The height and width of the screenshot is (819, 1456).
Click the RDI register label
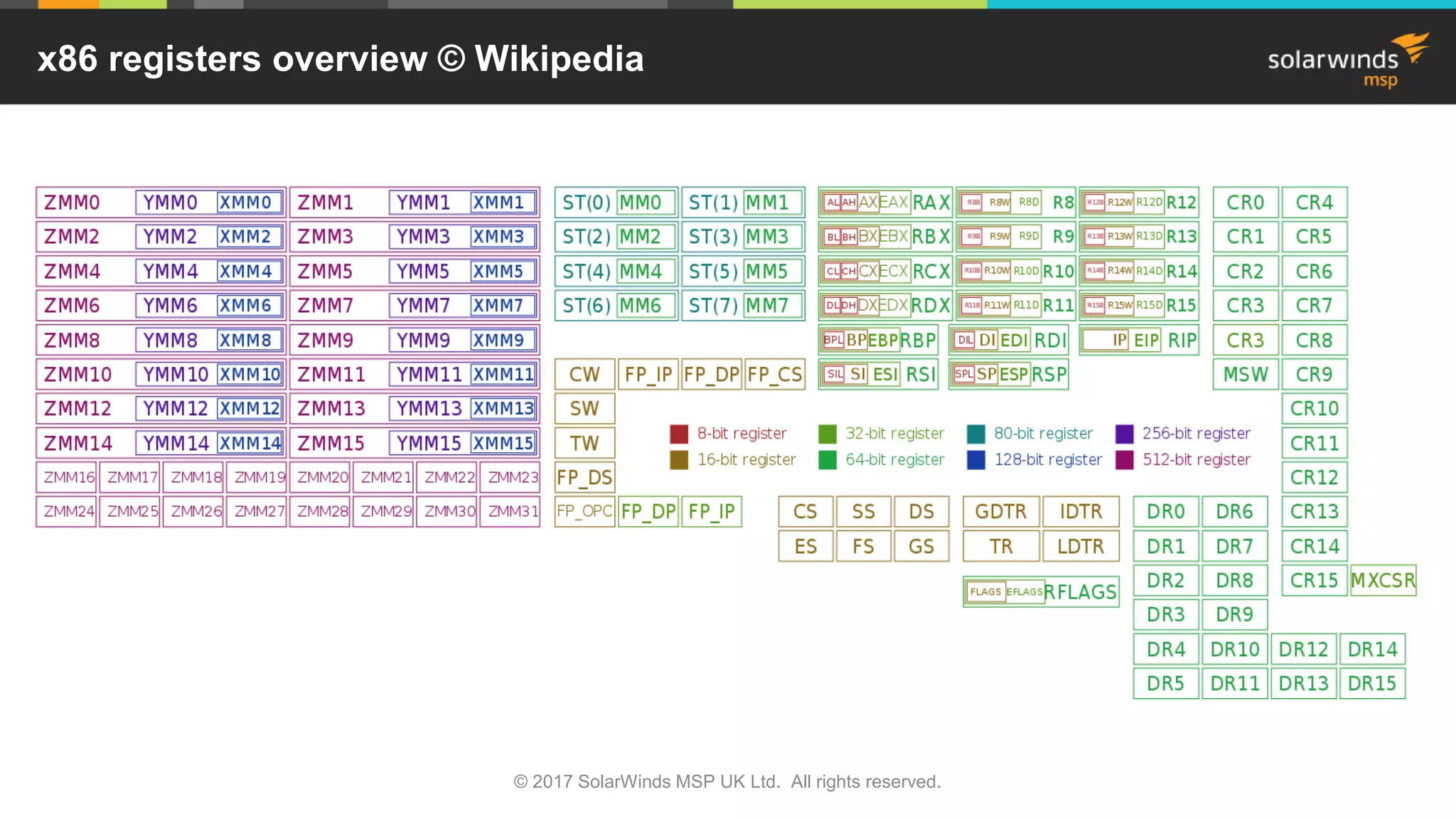(x=1050, y=341)
